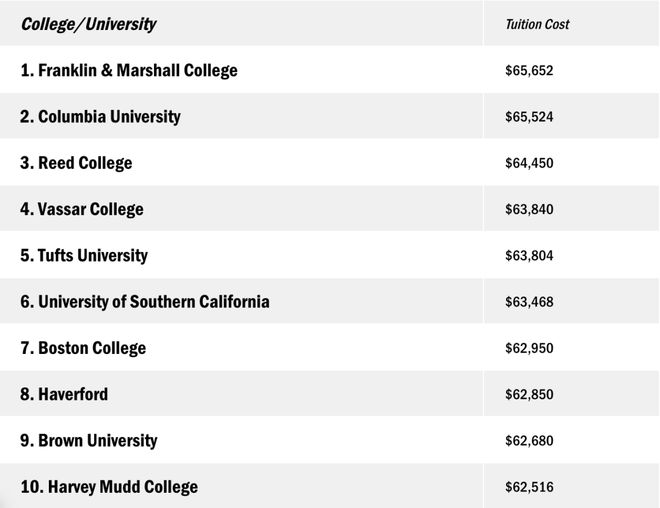Select University of Southern California entry
The height and width of the screenshot is (508, 660).
(145, 302)
